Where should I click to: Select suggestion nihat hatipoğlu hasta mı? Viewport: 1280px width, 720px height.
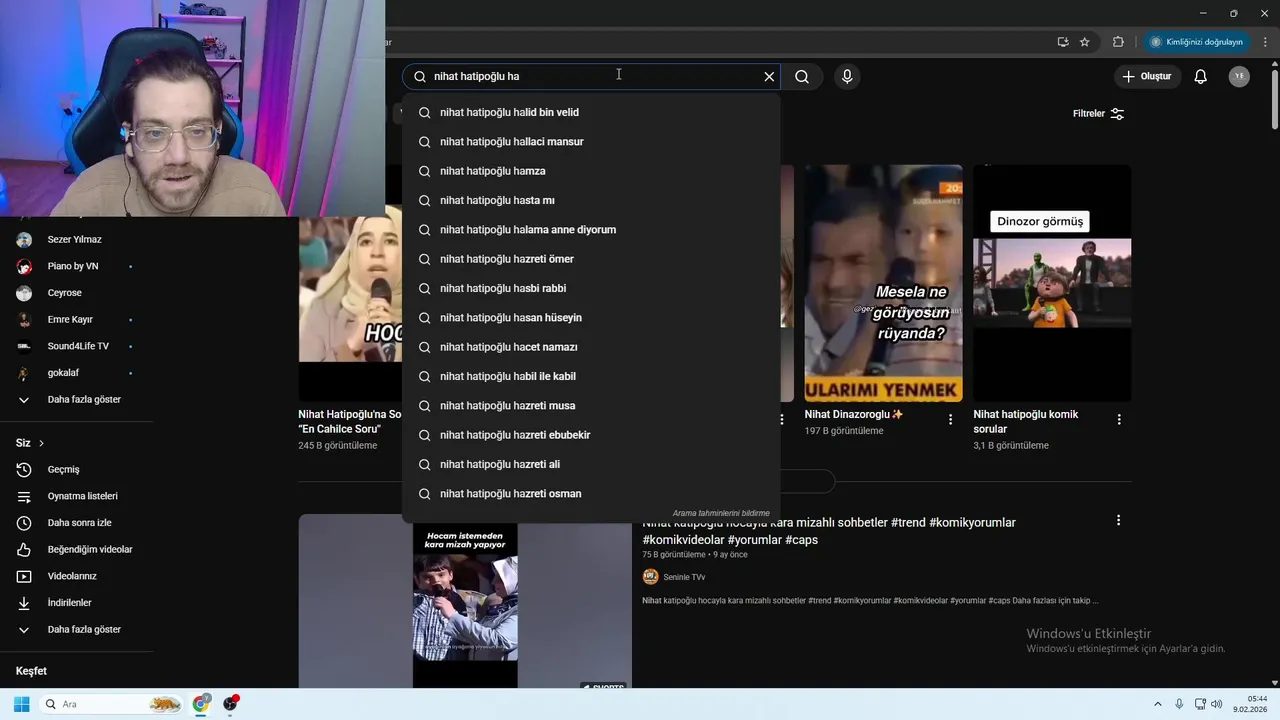pyautogui.click(x=591, y=200)
